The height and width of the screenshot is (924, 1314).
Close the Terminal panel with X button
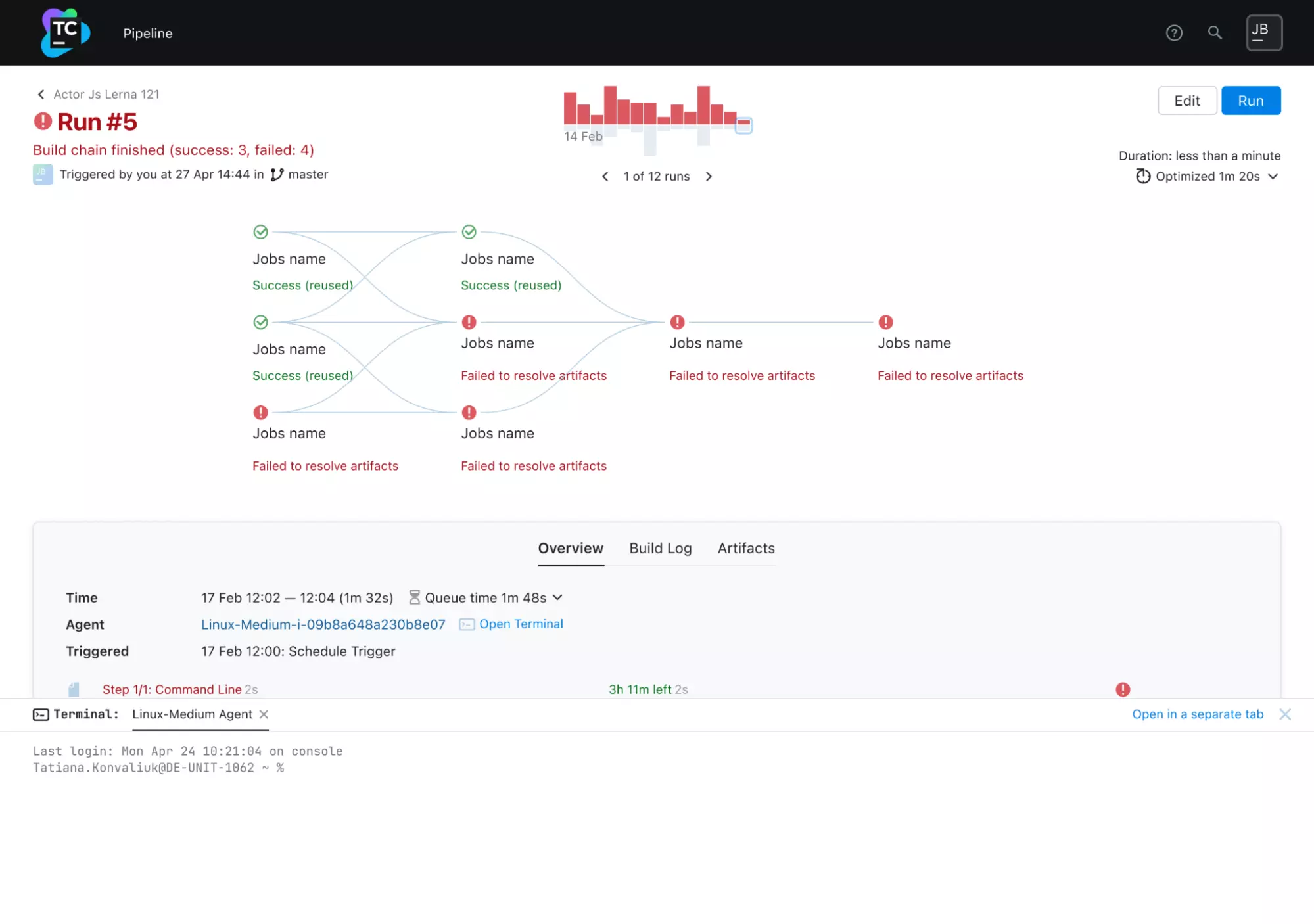[1285, 714]
